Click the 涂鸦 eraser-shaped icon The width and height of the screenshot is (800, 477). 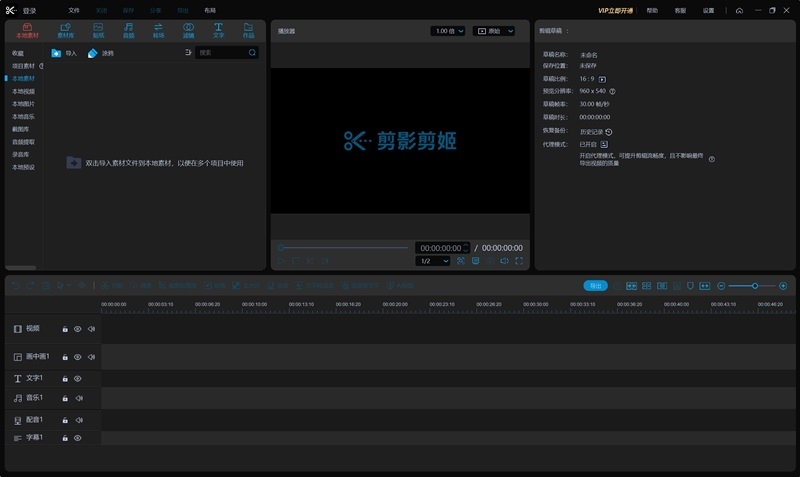(92, 53)
